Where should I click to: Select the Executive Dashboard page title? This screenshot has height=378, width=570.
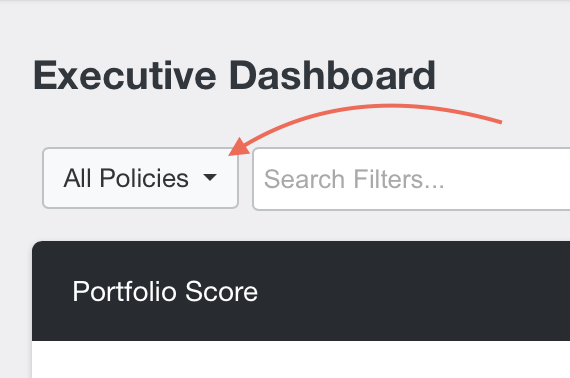pos(234,76)
